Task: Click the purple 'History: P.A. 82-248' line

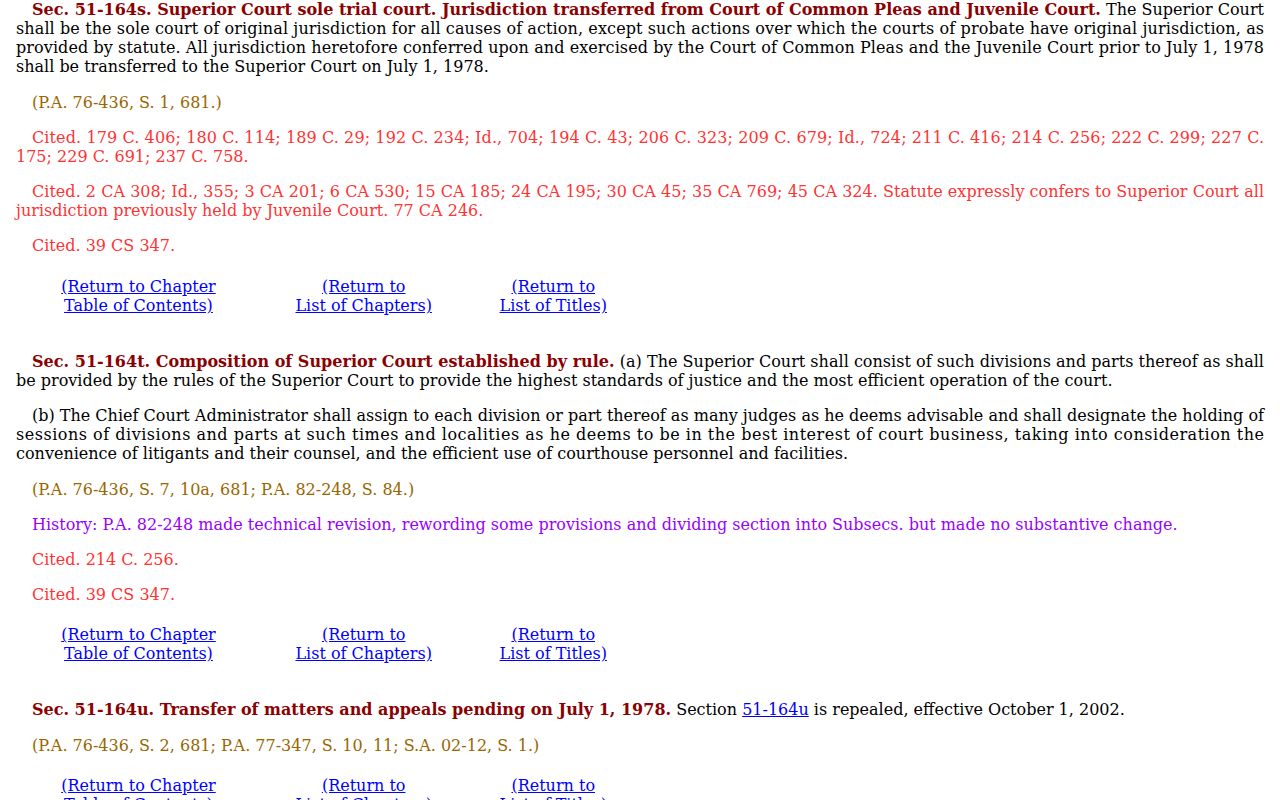Action: pos(604,524)
